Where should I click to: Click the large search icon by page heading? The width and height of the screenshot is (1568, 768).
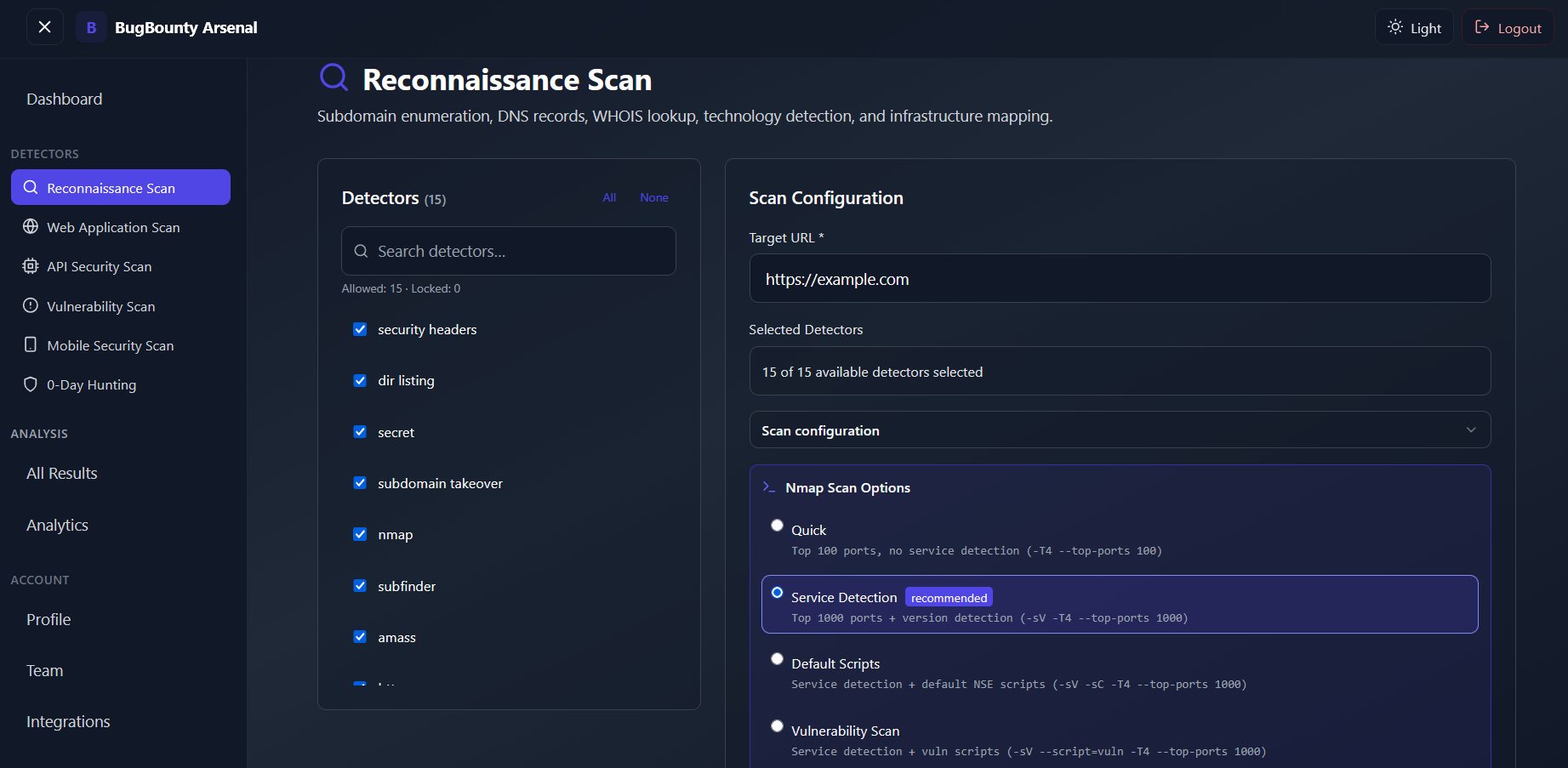tap(334, 78)
